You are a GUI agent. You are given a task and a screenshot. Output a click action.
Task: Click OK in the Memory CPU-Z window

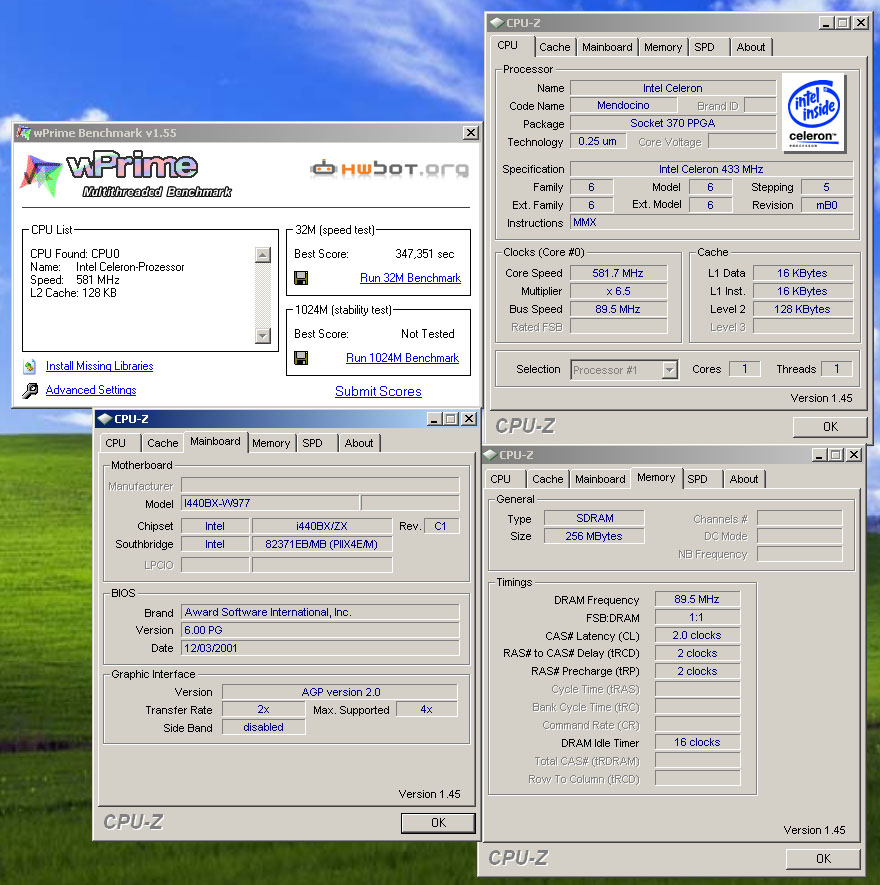(823, 858)
